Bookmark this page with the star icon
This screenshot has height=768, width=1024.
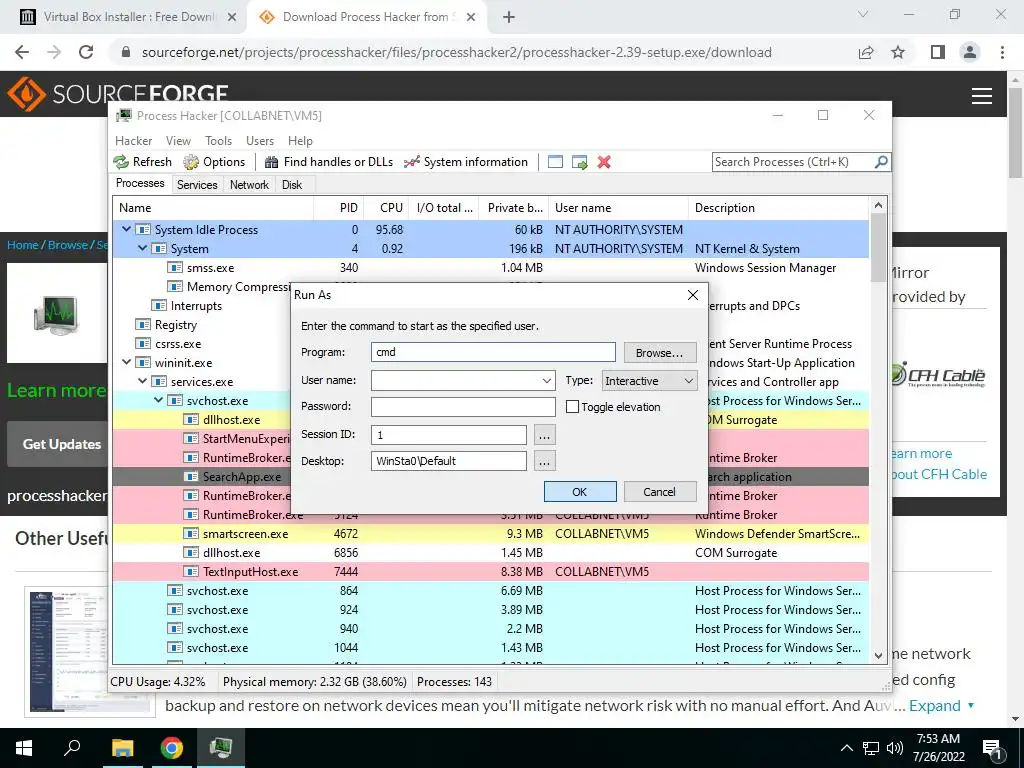coord(898,52)
